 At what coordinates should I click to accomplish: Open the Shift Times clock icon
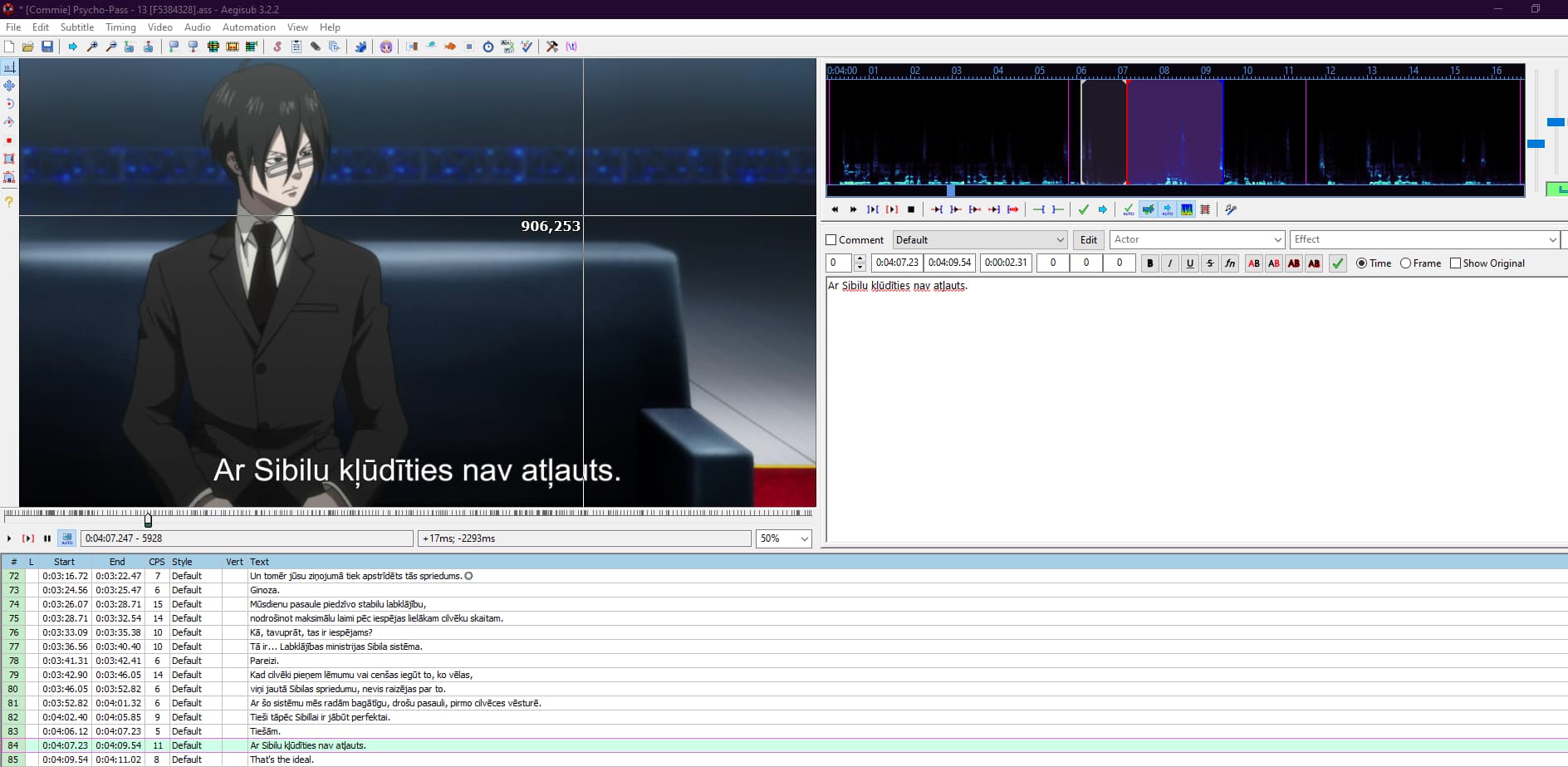pyautogui.click(x=488, y=47)
